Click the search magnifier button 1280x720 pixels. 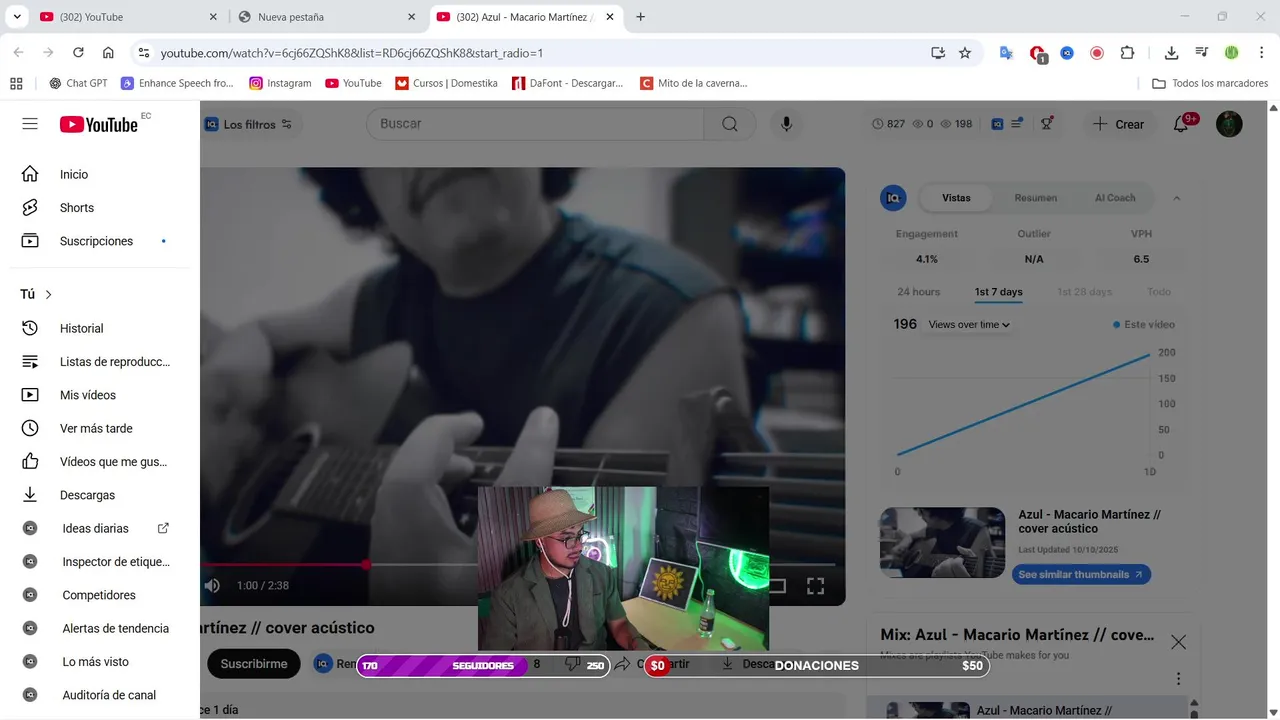[730, 124]
